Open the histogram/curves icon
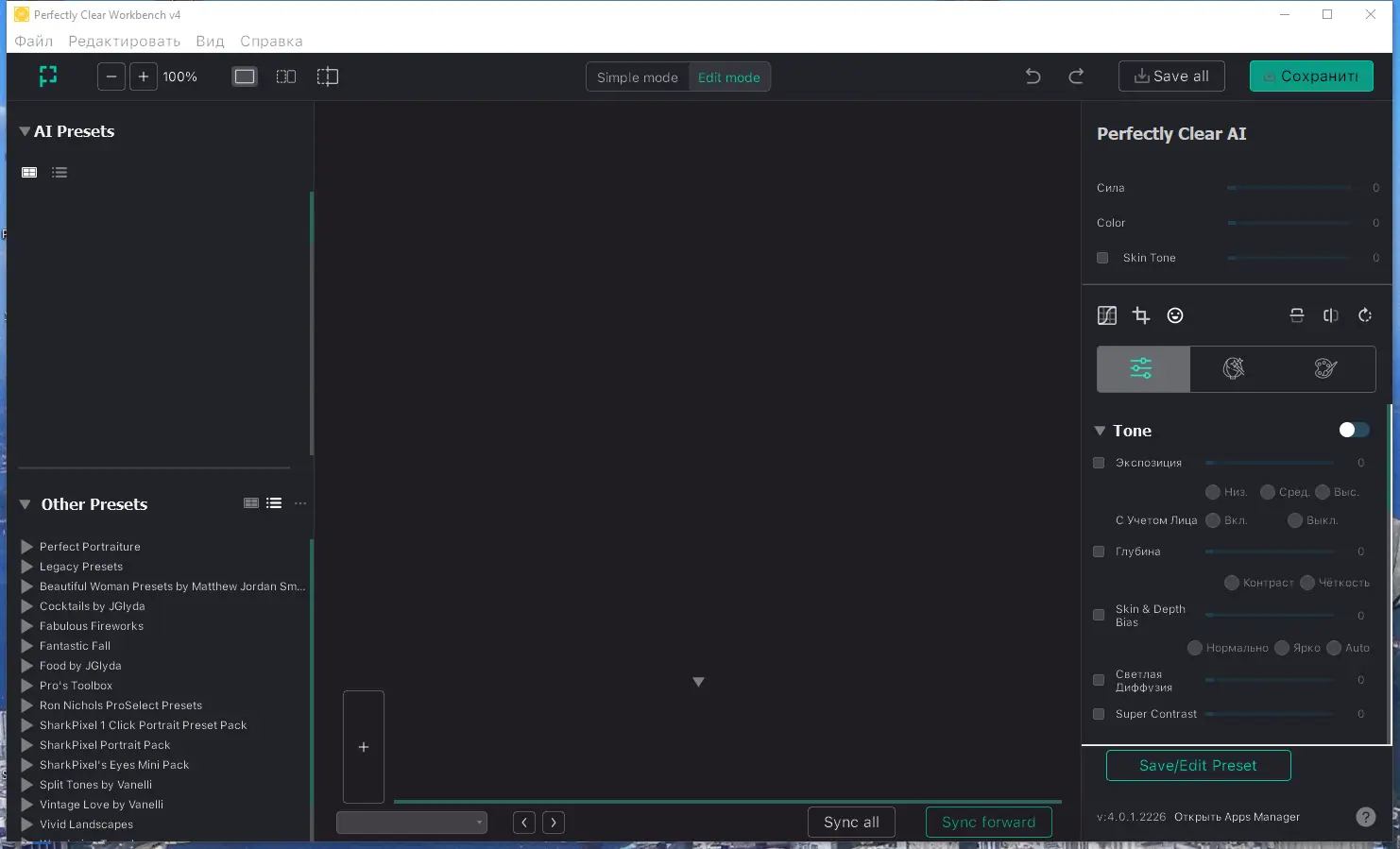Image resolution: width=1400 pixels, height=849 pixels. point(1107,315)
